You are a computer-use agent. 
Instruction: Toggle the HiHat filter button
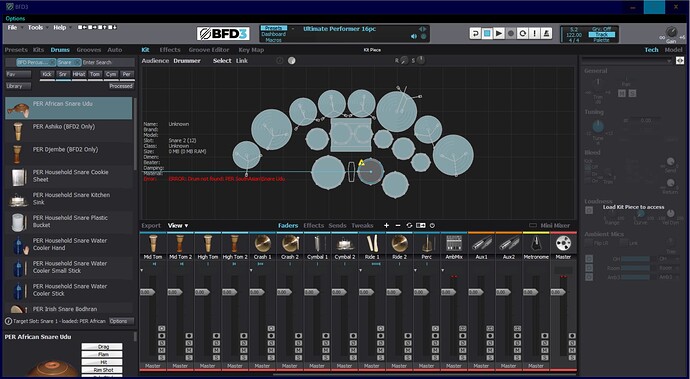point(79,74)
